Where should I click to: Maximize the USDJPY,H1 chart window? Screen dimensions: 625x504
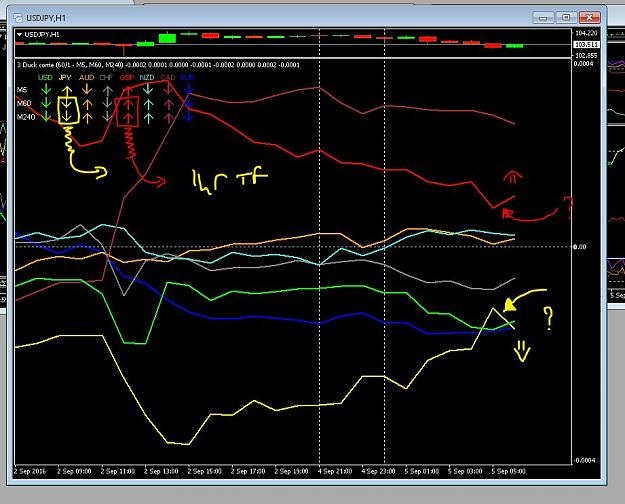tap(566, 18)
